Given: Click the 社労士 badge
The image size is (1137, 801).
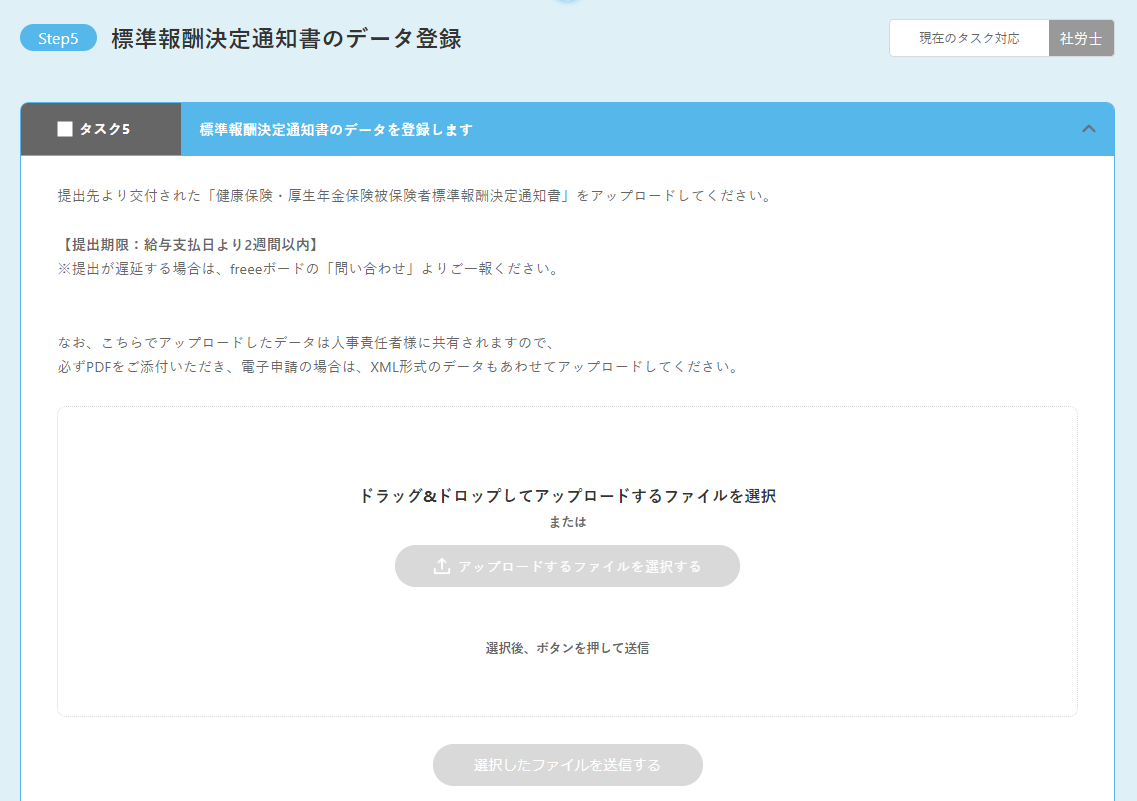Looking at the screenshot, I should coord(1081,38).
